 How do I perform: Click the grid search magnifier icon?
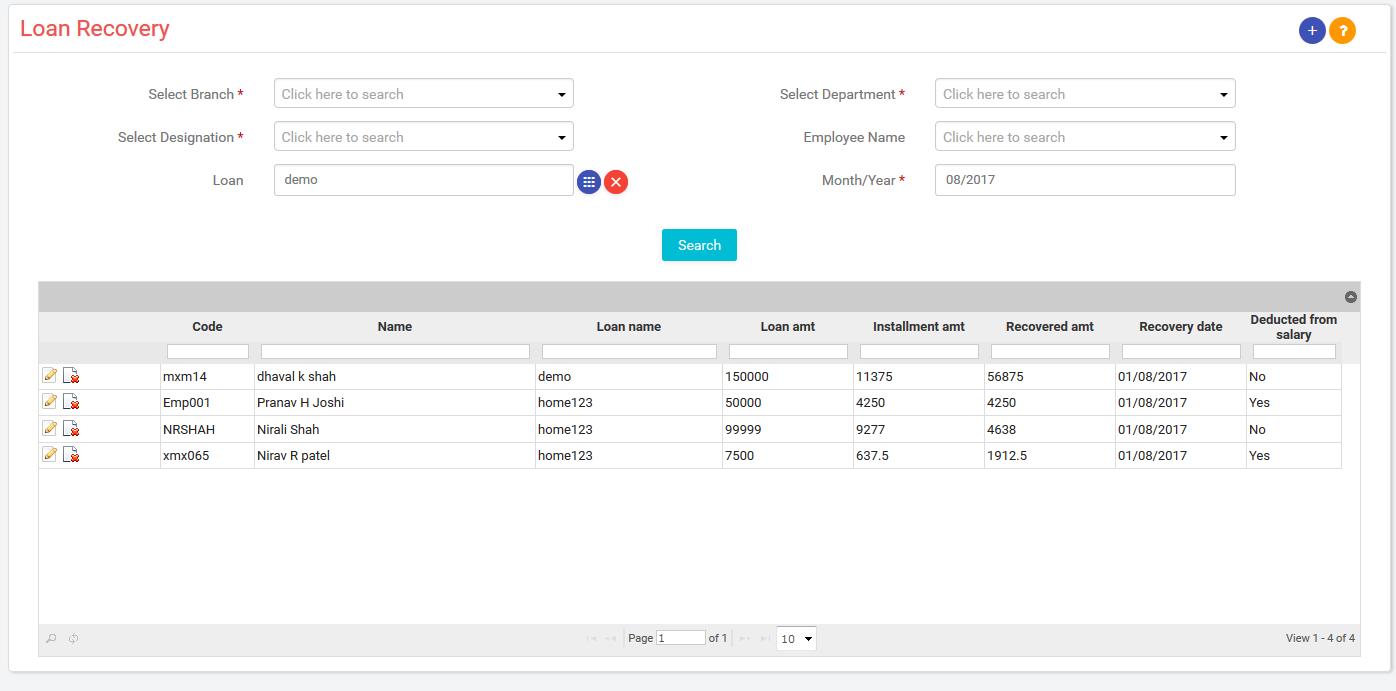tap(51, 638)
